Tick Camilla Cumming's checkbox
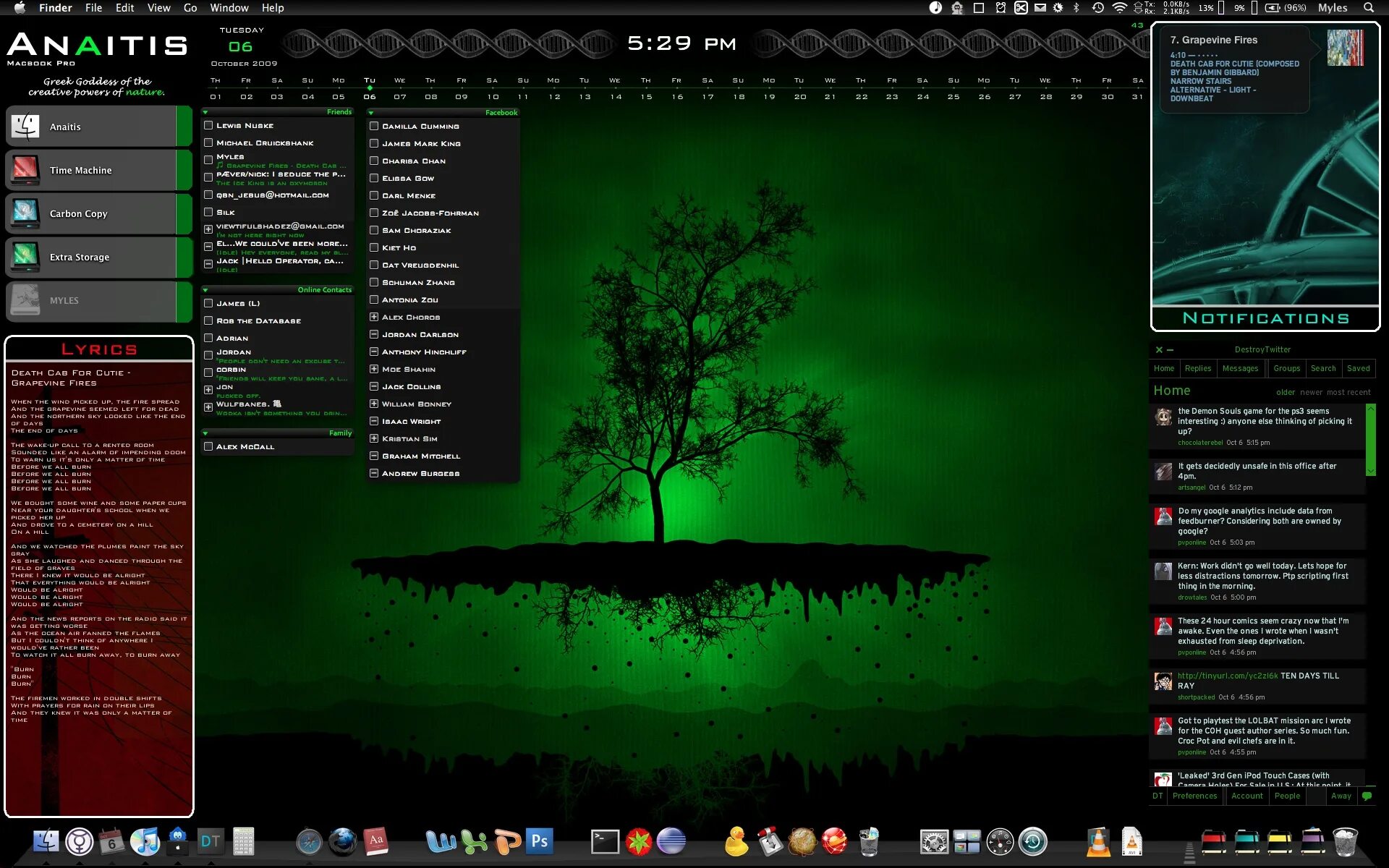The width and height of the screenshot is (1389, 868). (374, 126)
